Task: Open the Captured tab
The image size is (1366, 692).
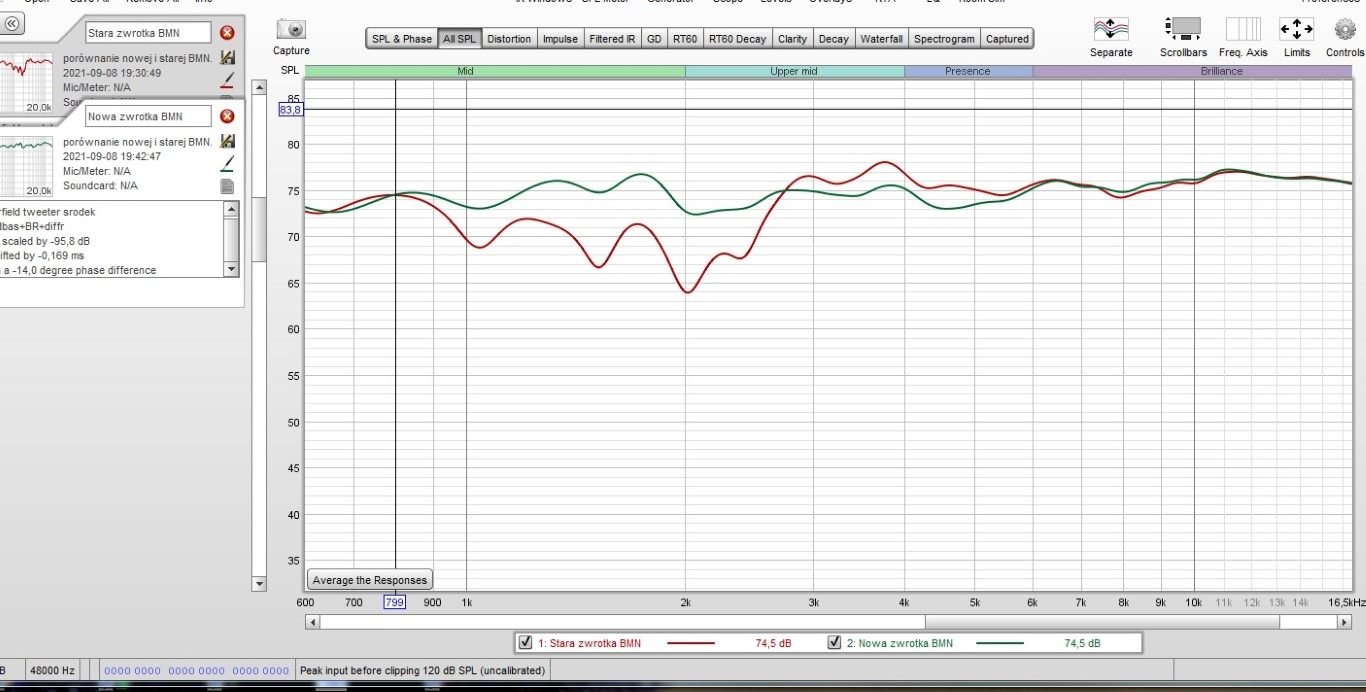Action: [x=1007, y=39]
